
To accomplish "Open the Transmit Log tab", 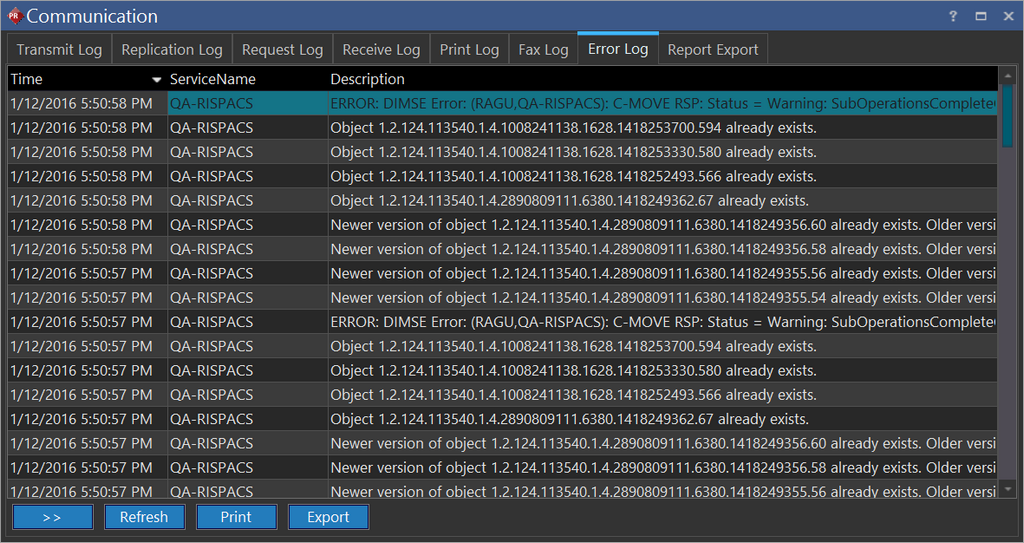I will [x=59, y=49].
